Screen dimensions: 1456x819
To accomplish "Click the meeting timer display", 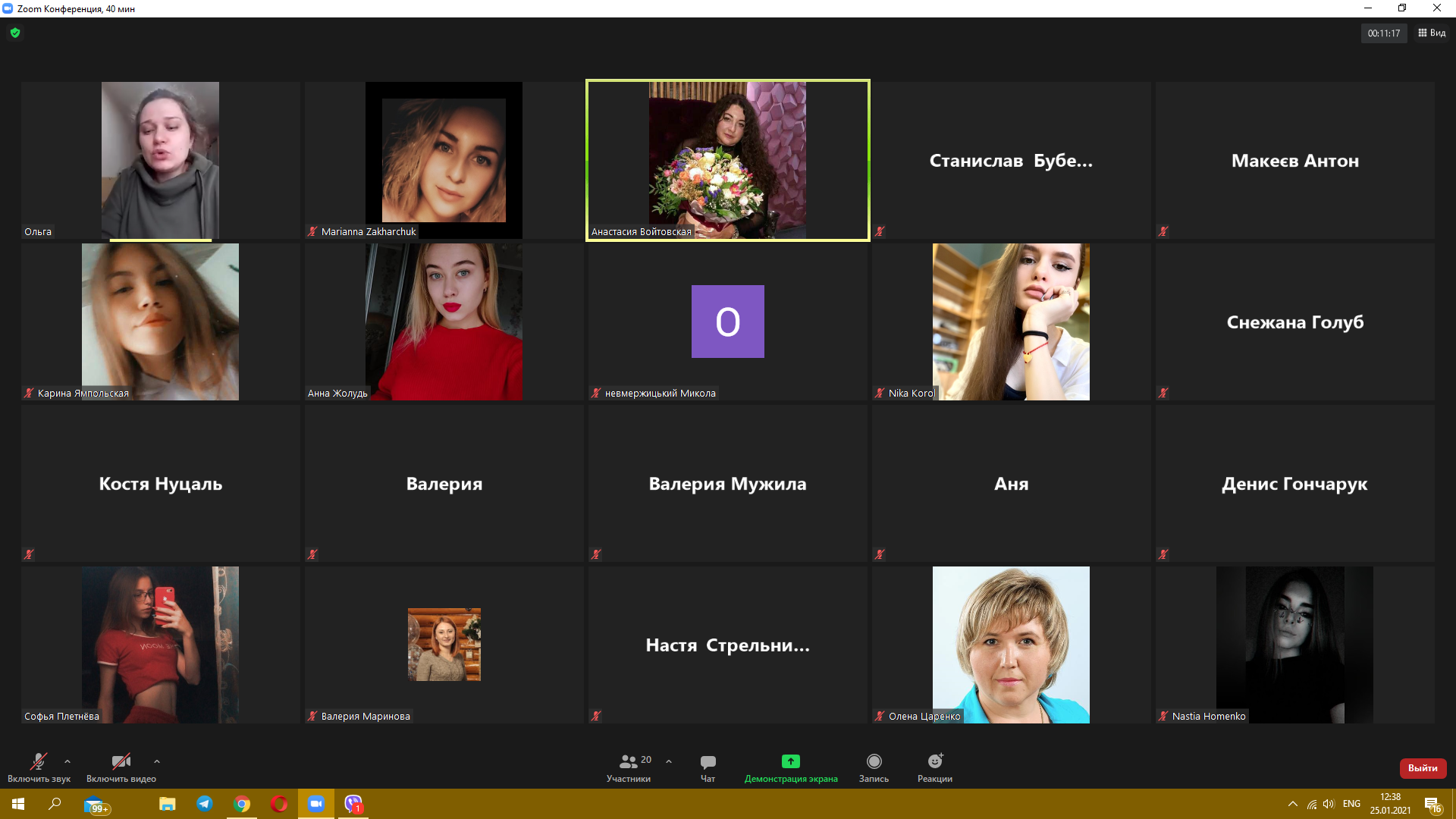I will [x=1383, y=33].
